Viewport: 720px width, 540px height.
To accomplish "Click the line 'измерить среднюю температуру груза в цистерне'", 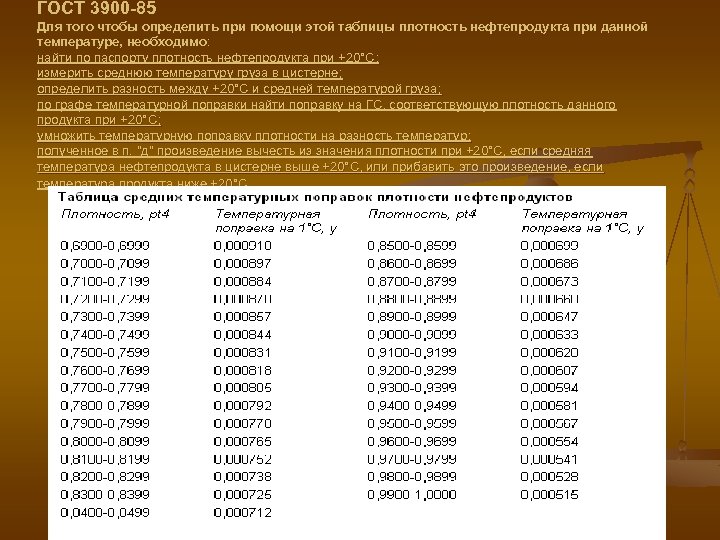I will point(190,73).
